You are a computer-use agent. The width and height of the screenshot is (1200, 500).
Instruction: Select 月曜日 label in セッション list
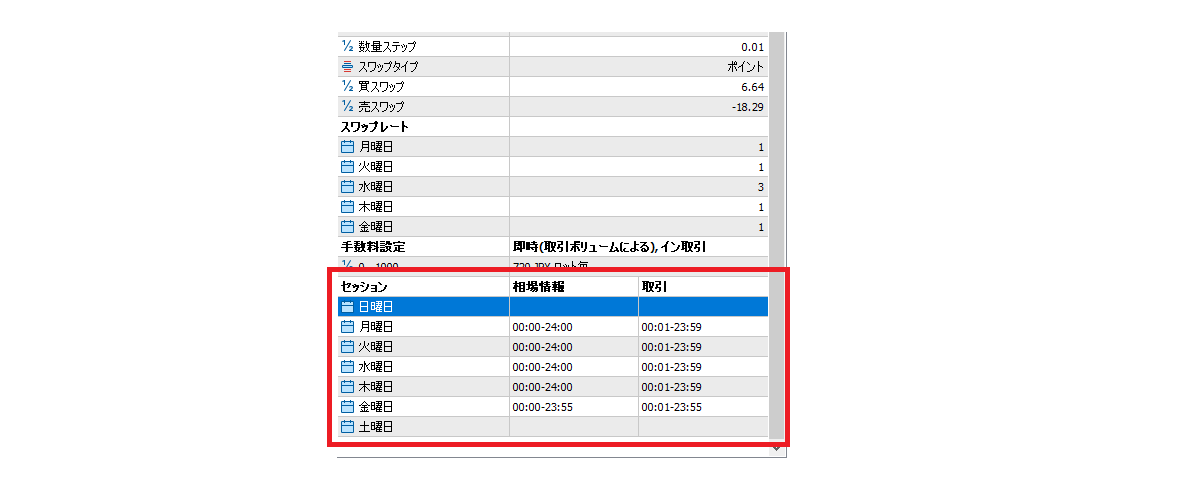pyautogui.click(x=376, y=326)
